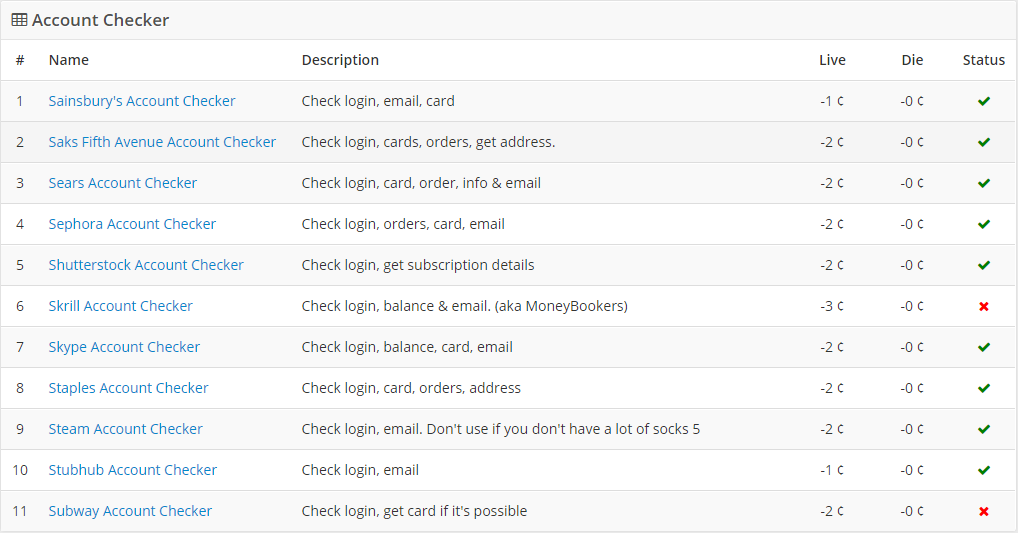Click the green check status for Skype
This screenshot has width=1018, height=533.
984,347
